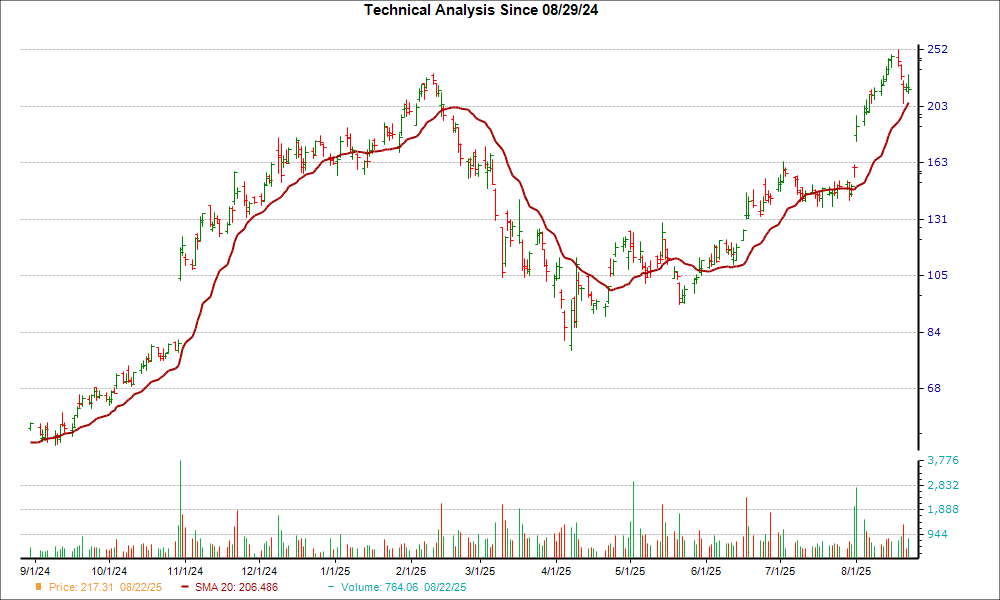Select the 4/1/25 date axis label

[556, 571]
